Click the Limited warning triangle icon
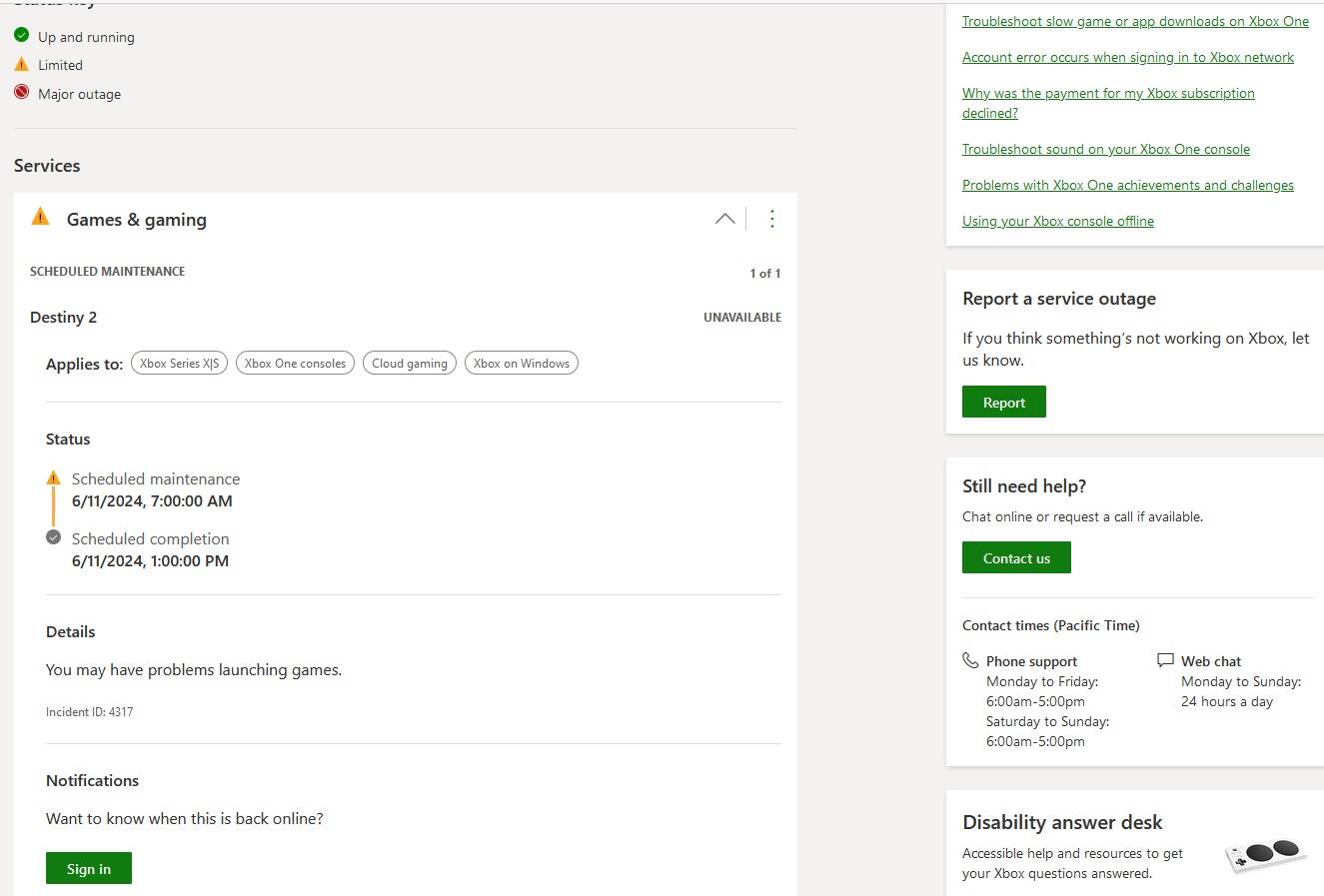Image resolution: width=1324 pixels, height=896 pixels. coord(22,64)
